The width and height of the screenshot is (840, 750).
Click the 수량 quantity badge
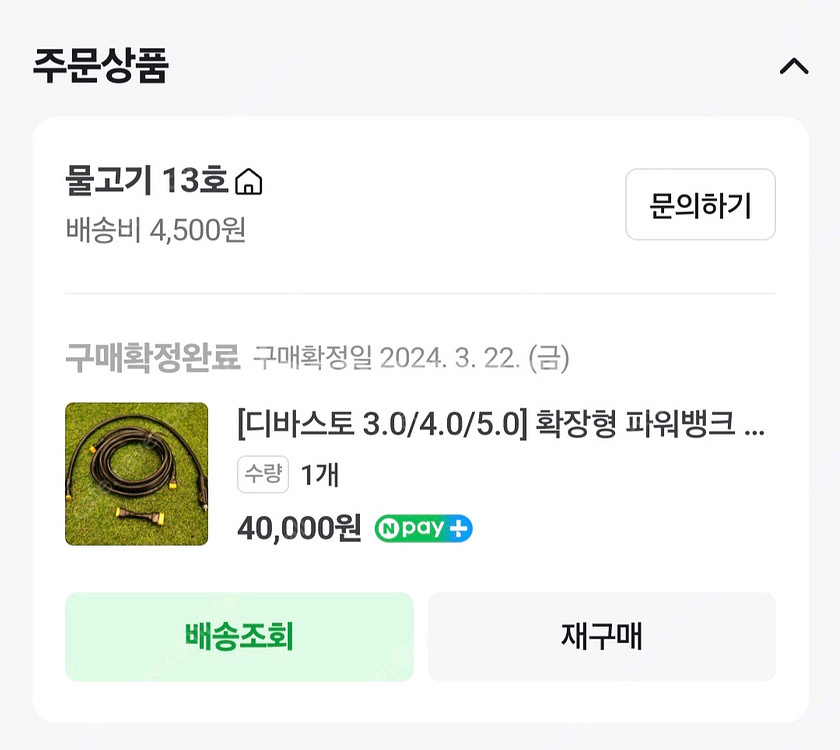tap(262, 475)
